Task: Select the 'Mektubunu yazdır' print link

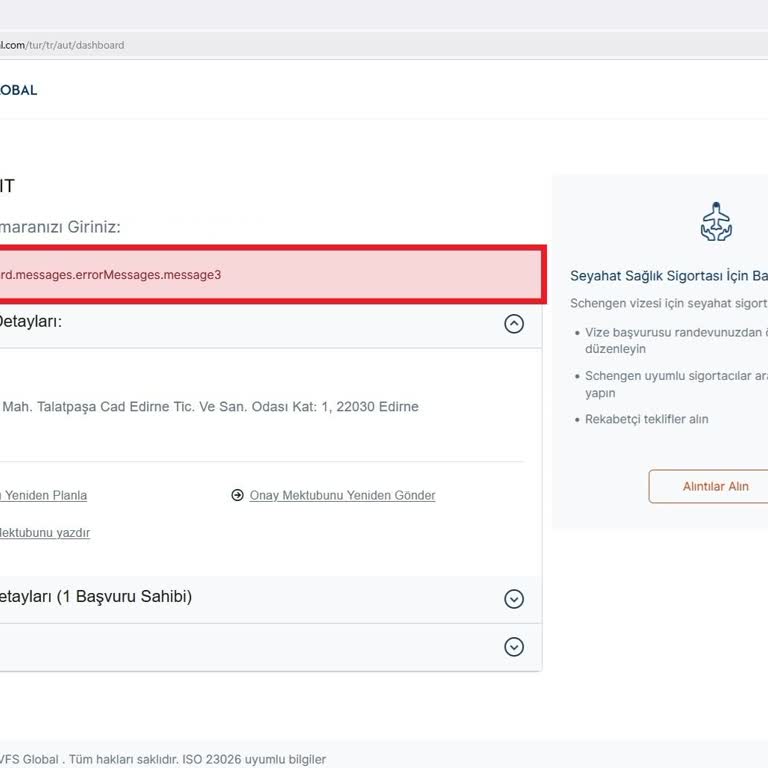Action: click(45, 533)
